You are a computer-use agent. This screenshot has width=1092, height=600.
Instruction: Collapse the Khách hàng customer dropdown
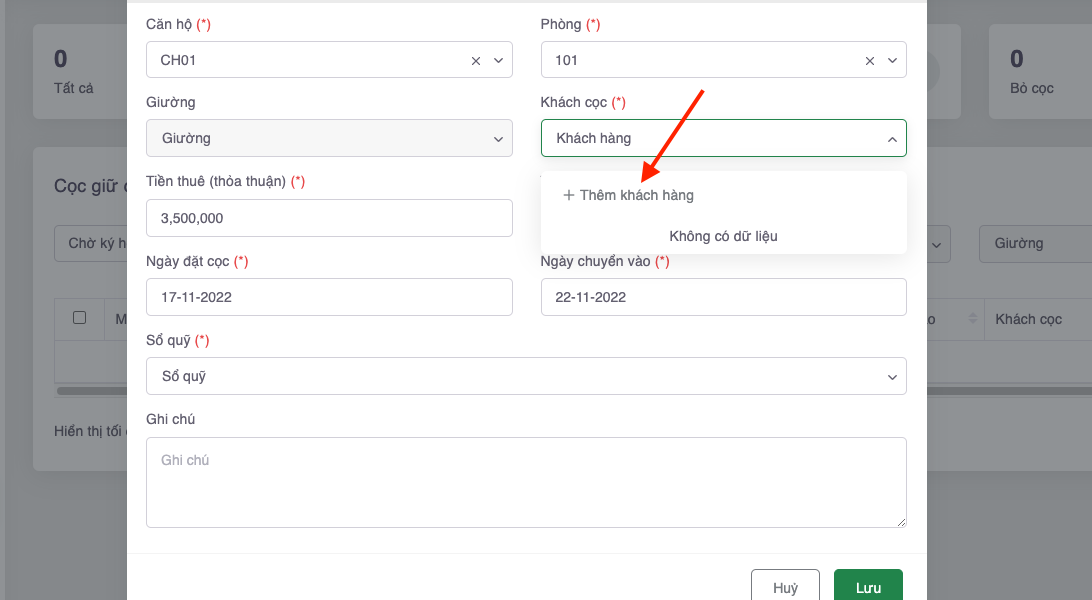click(892, 139)
